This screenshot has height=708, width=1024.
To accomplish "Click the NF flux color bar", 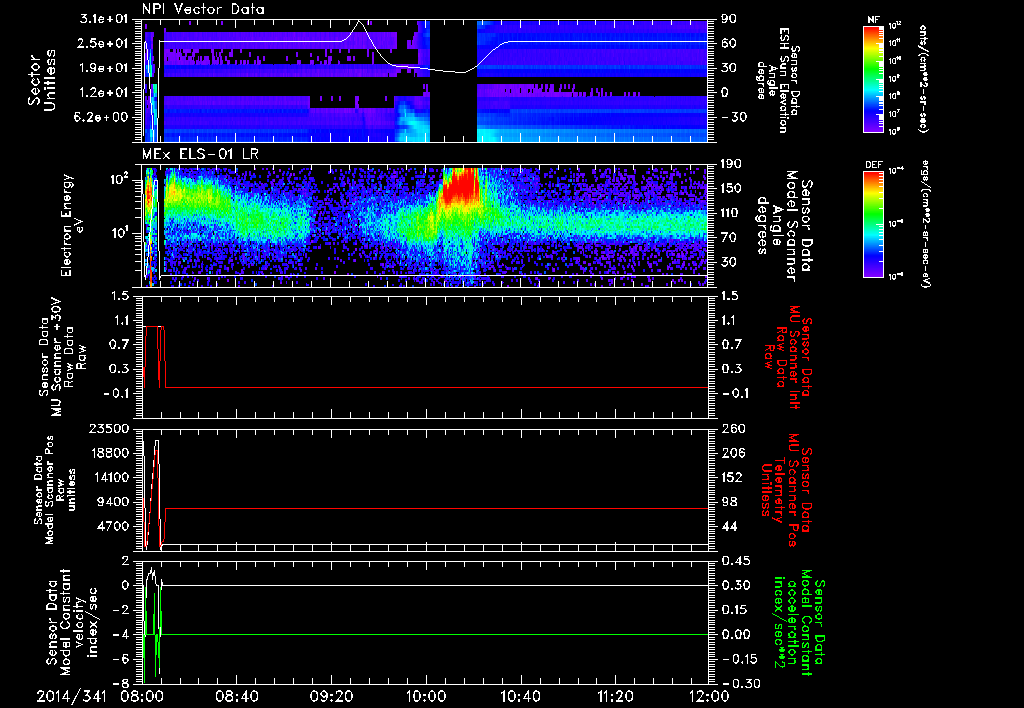I will [874, 79].
